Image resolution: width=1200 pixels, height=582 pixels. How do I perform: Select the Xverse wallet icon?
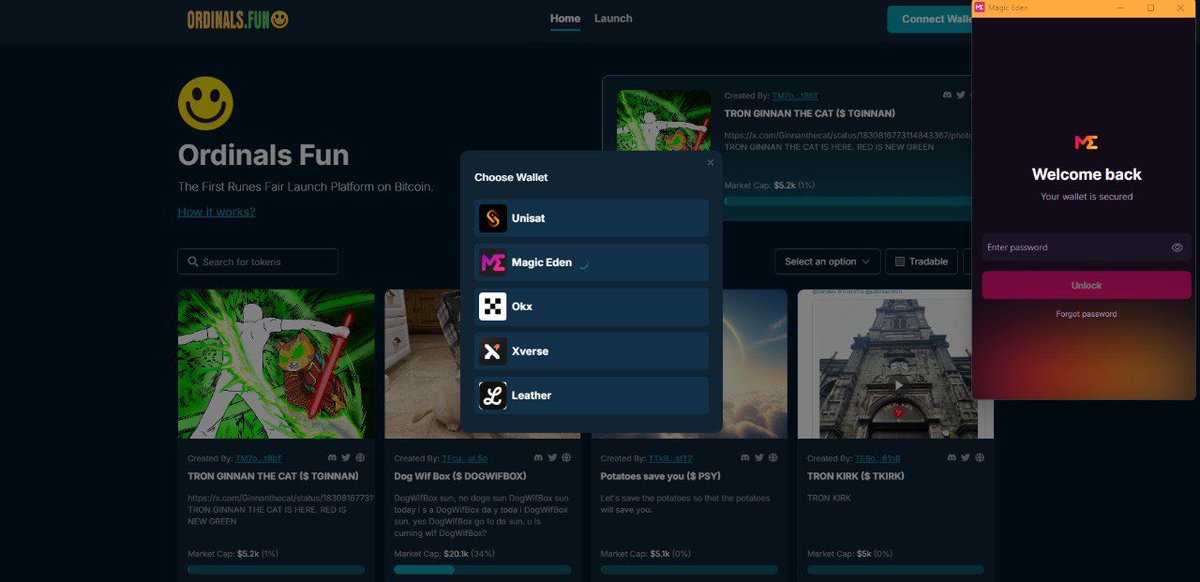(x=492, y=351)
